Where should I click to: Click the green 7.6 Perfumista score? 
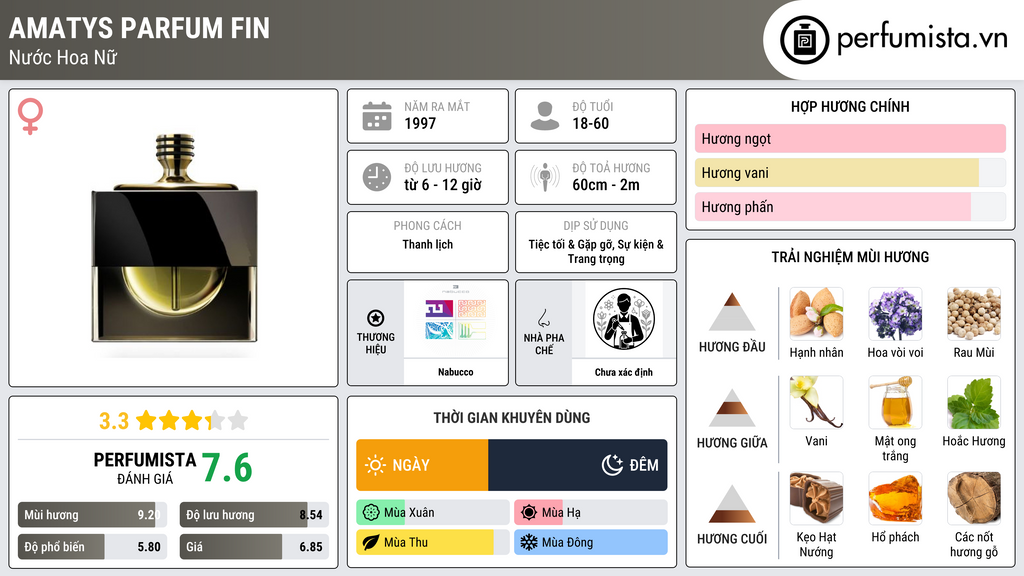(227, 468)
